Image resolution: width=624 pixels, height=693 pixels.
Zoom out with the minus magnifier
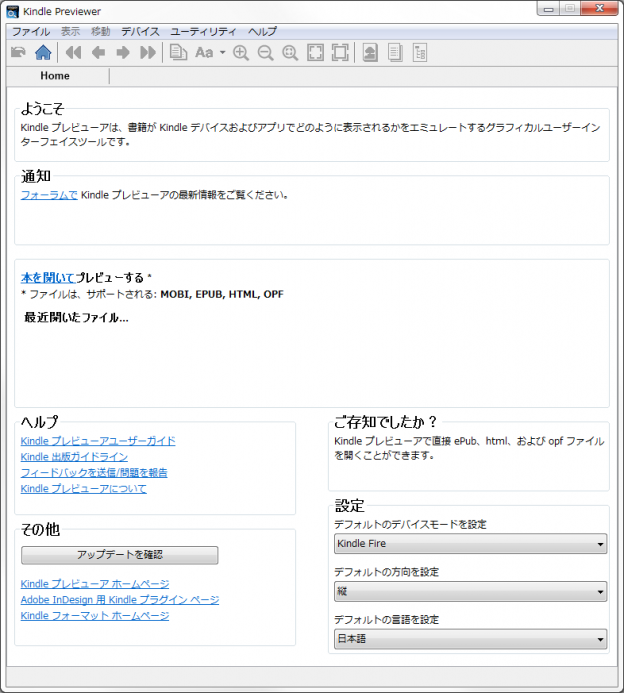coord(266,53)
